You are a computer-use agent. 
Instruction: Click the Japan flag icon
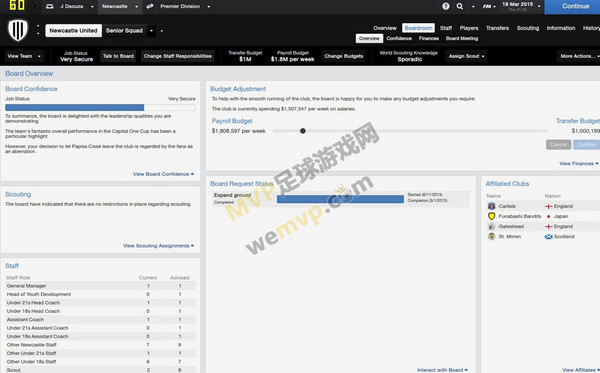pos(548,217)
